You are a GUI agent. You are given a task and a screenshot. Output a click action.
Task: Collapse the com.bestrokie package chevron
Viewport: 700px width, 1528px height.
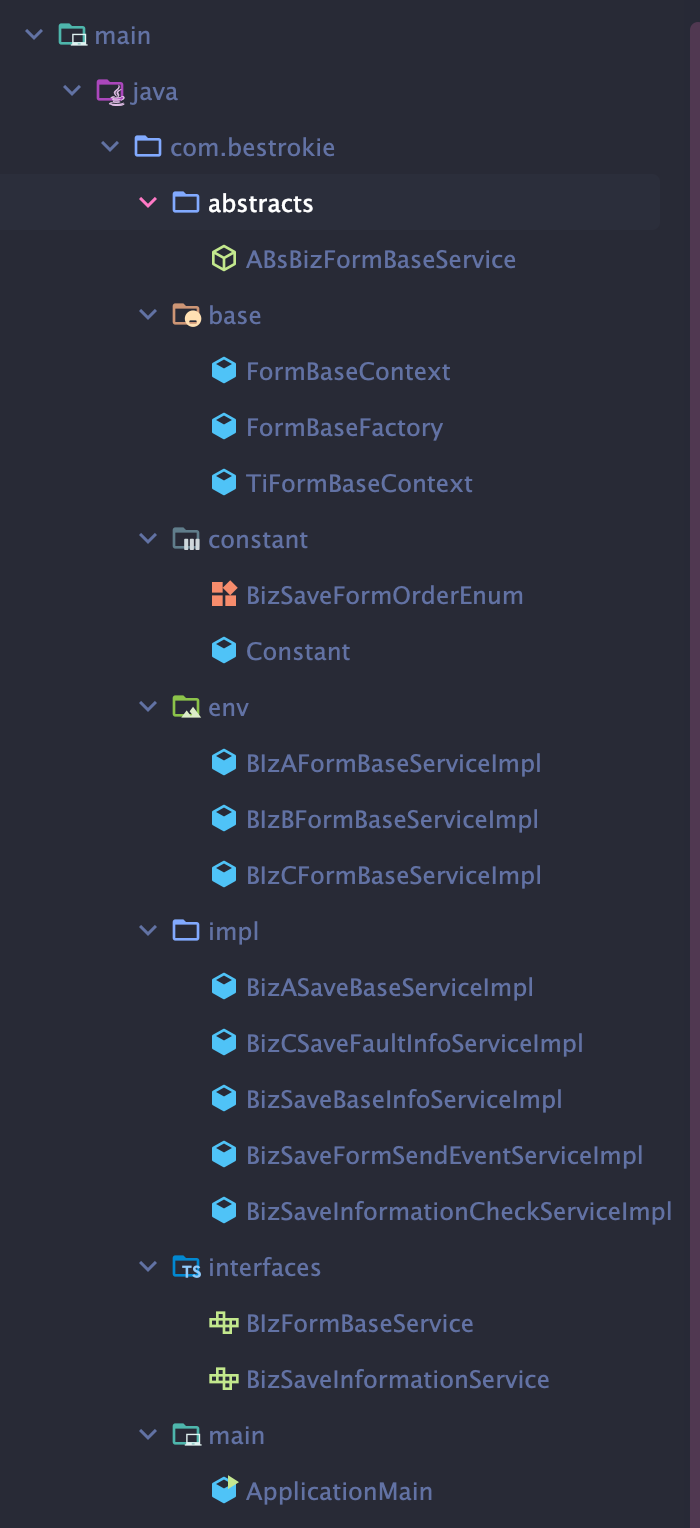click(x=110, y=147)
